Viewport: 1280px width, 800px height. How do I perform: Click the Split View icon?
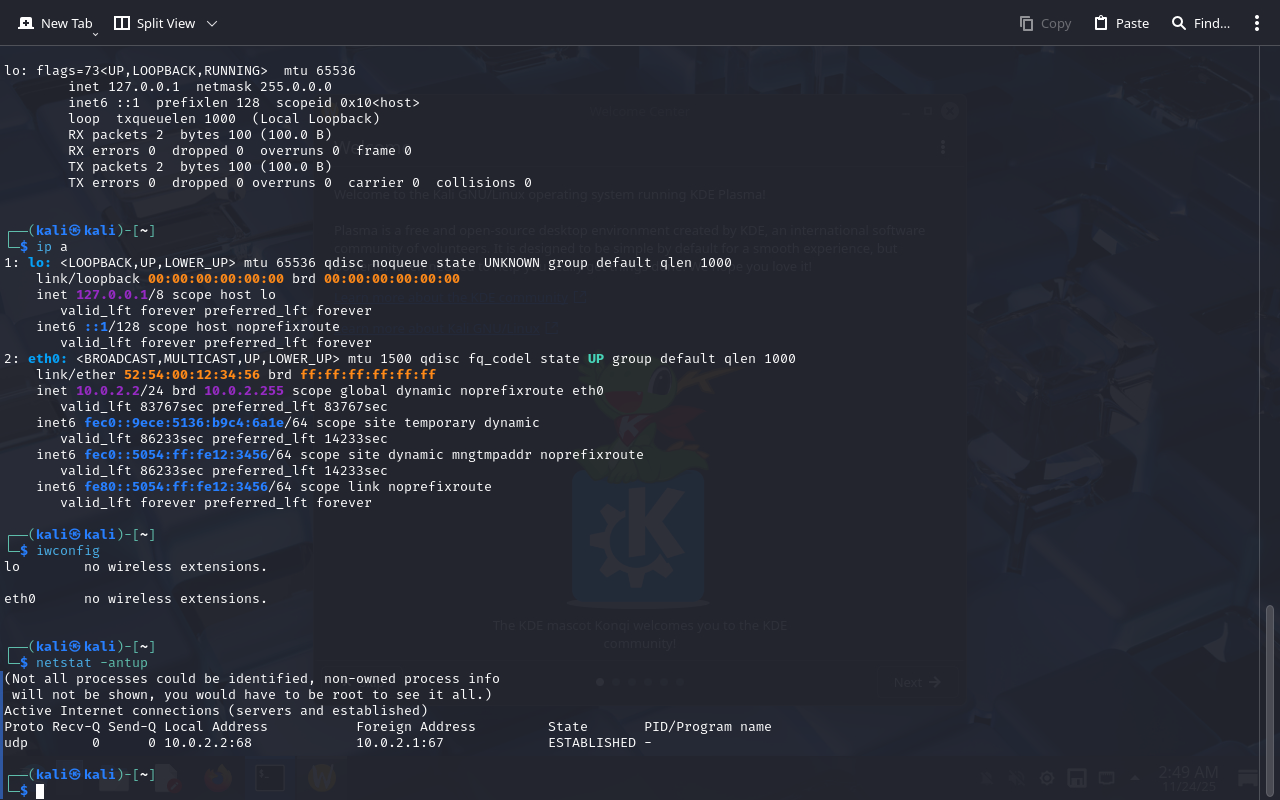coord(122,23)
